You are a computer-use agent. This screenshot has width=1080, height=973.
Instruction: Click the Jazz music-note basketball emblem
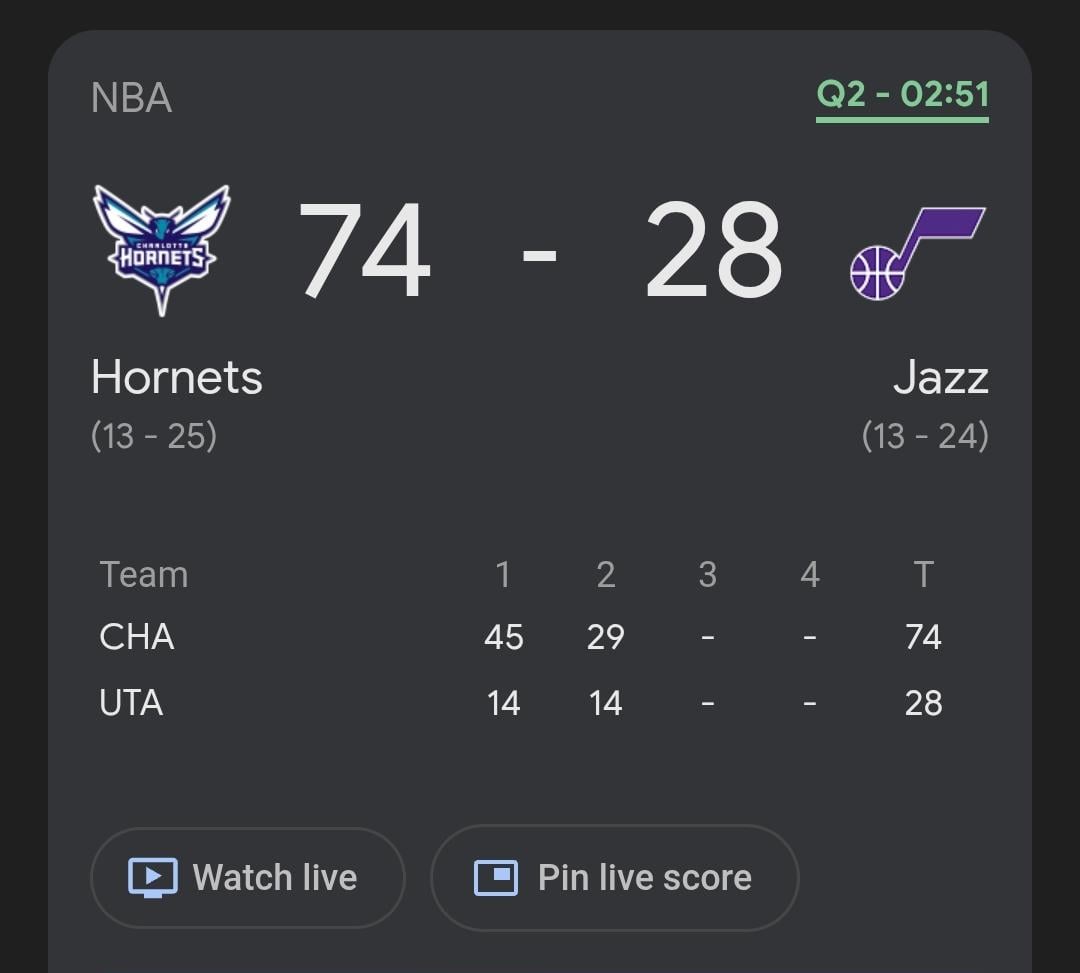[x=915, y=248]
